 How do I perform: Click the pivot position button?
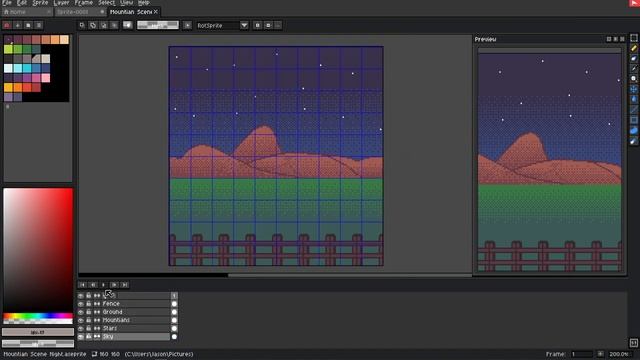pos(187,25)
